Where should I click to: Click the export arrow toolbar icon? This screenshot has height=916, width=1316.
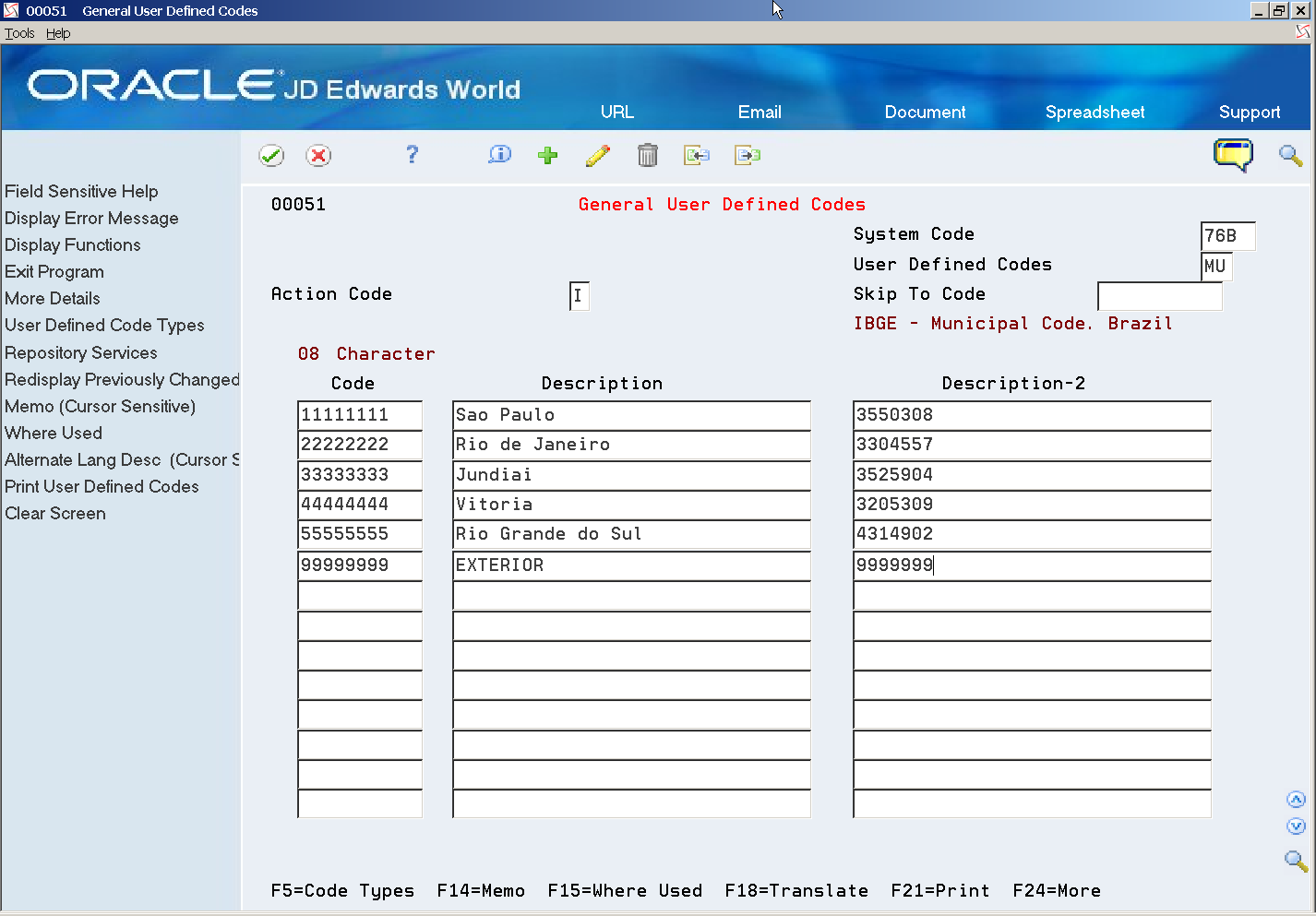tap(748, 155)
